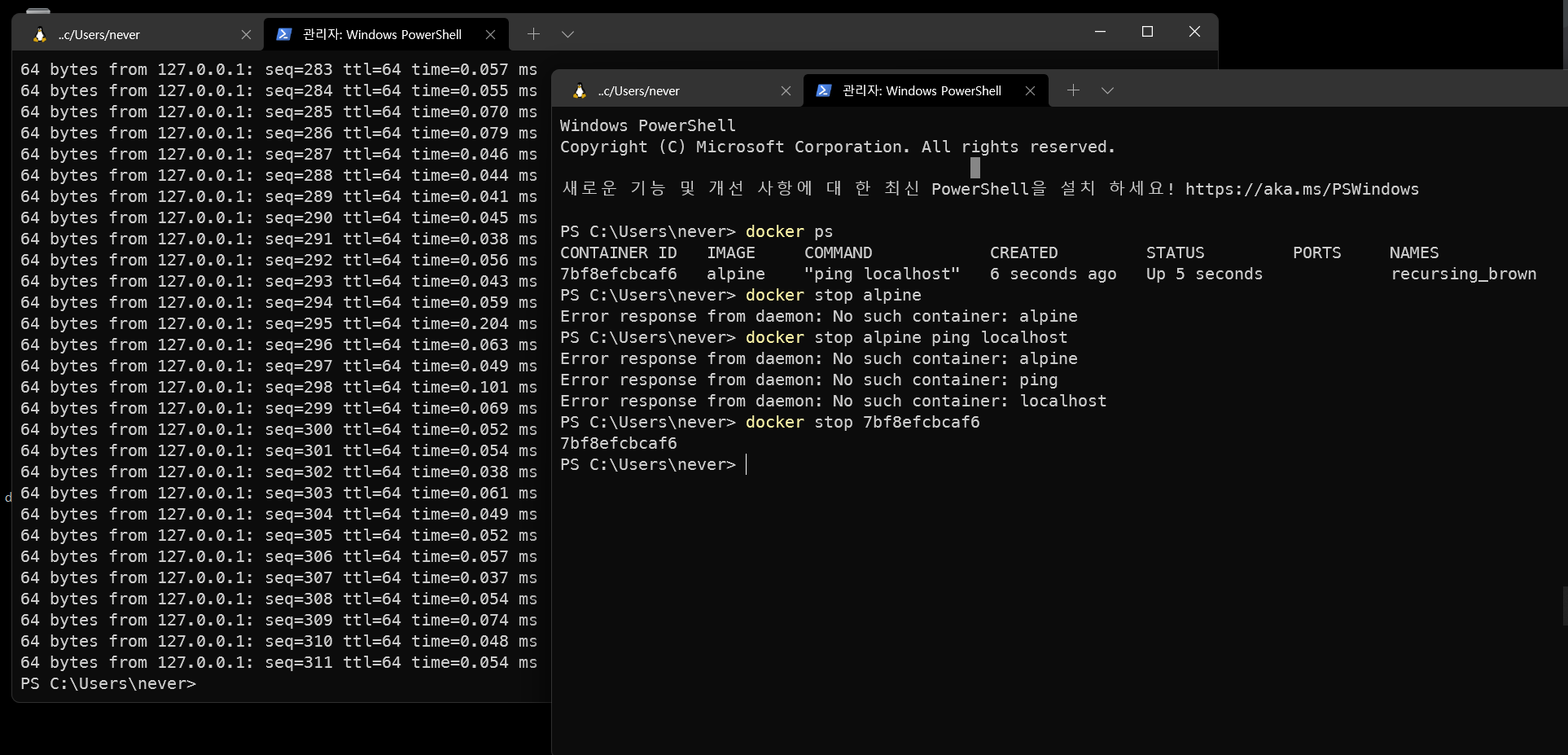Click the container name recursing_brown
This screenshot has width=1568, height=755.
1463,274
